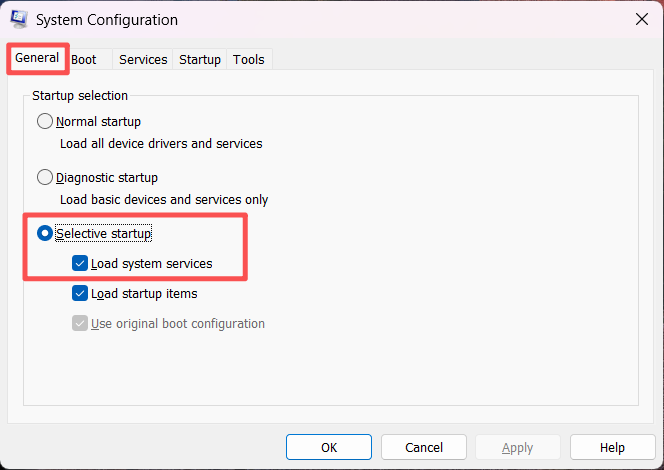The height and width of the screenshot is (470, 664).
Task: Click the Use original boot configuration checkbox
Action: tap(80, 323)
